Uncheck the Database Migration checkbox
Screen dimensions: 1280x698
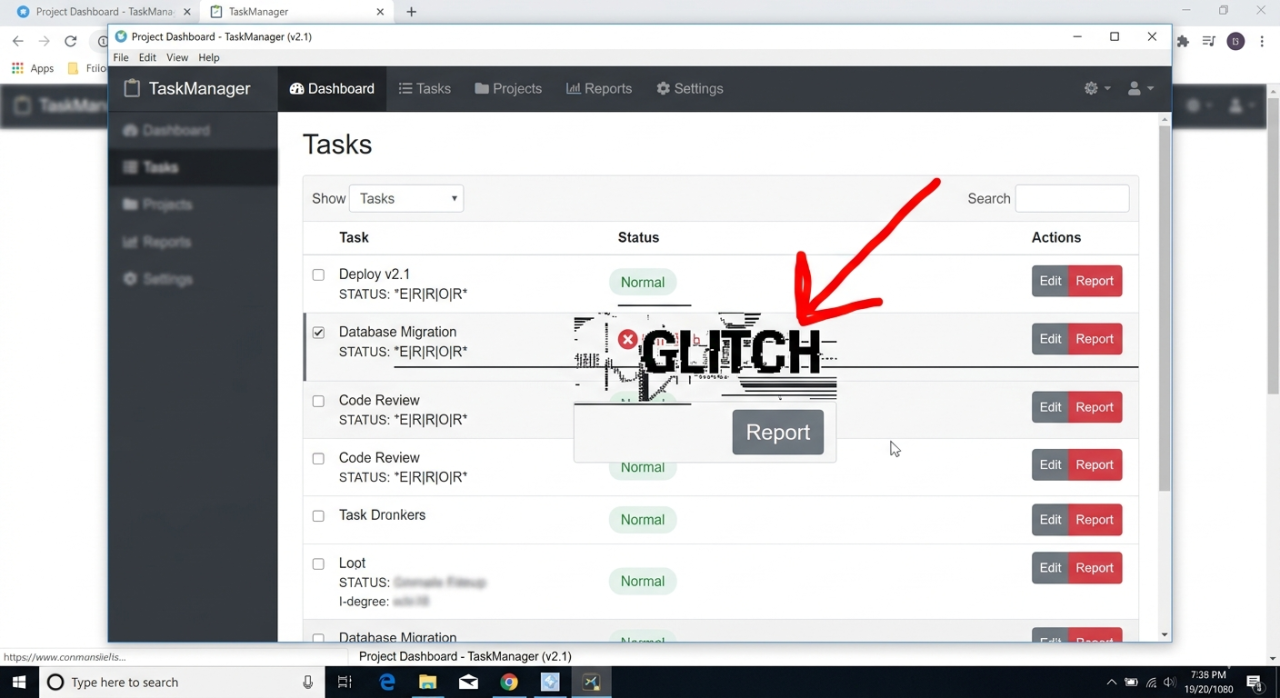coord(318,332)
